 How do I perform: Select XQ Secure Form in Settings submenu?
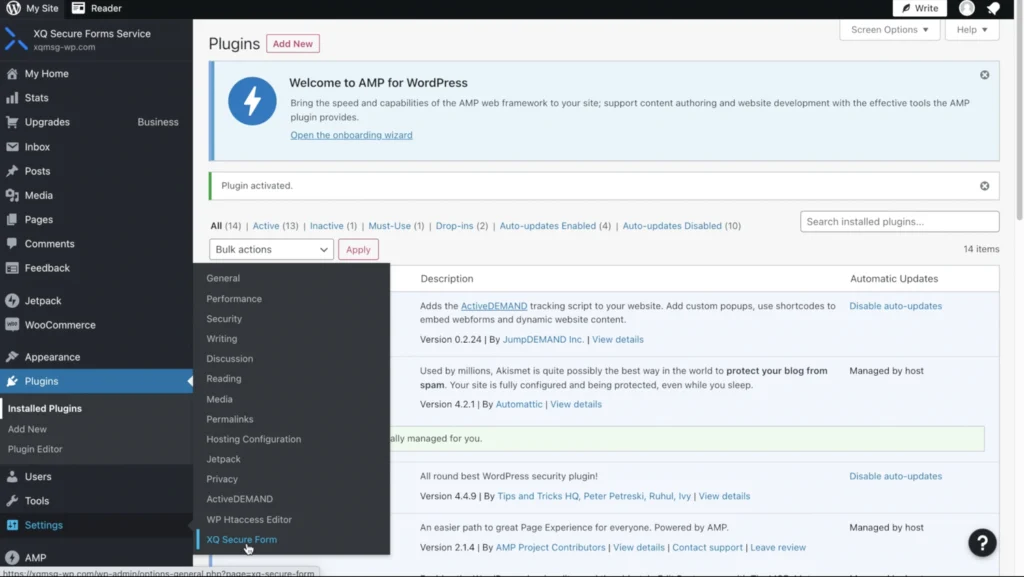[x=242, y=539]
